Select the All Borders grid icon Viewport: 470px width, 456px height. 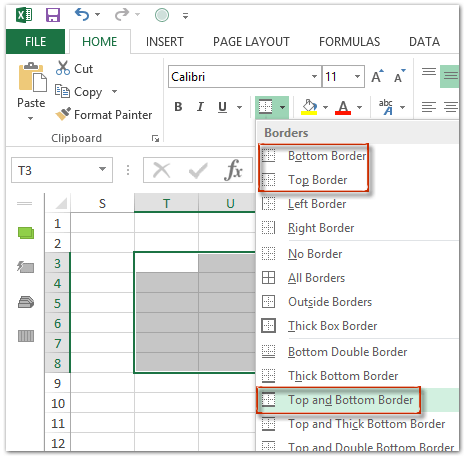click(268, 278)
